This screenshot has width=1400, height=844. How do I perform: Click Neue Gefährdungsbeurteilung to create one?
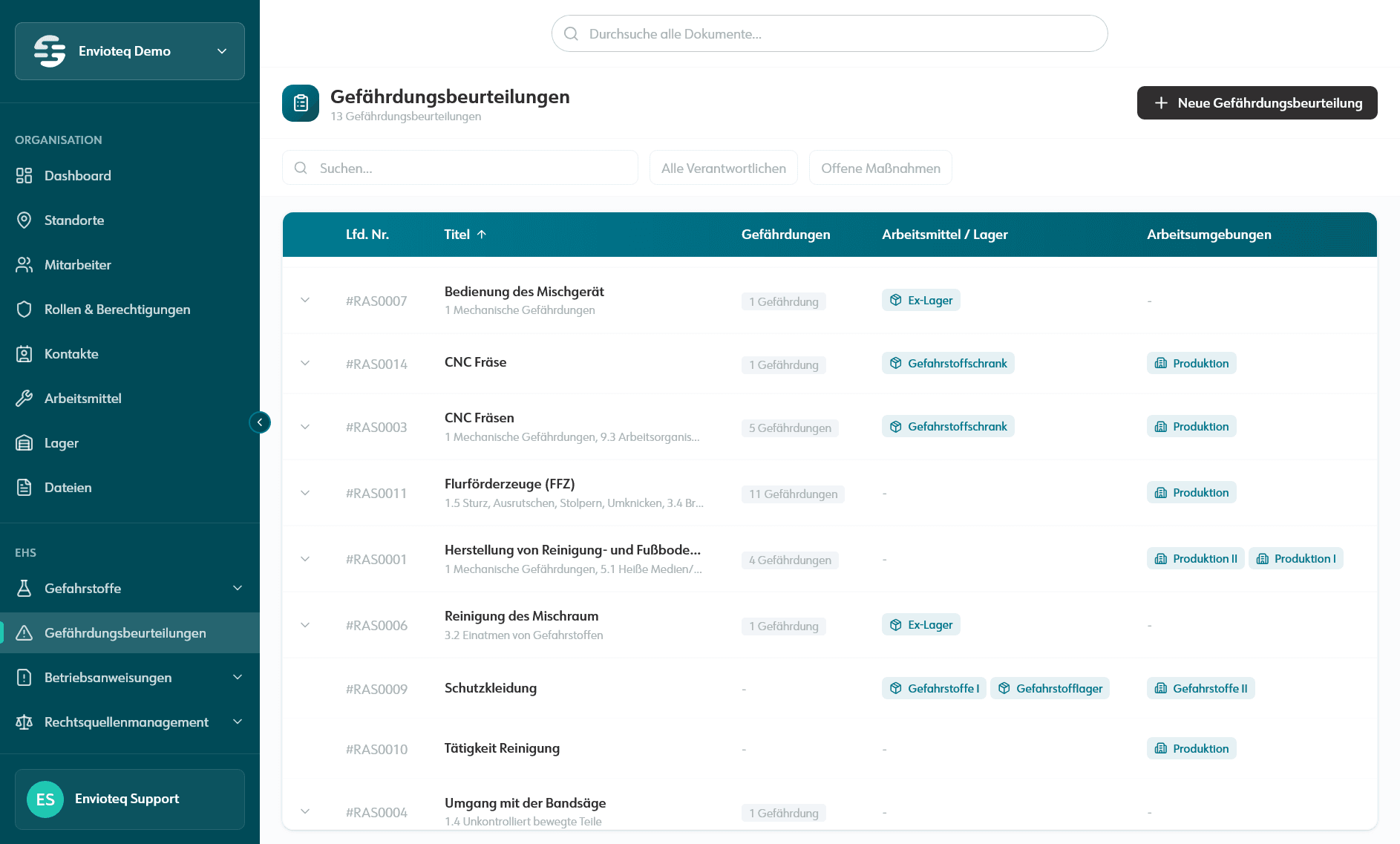coord(1257,103)
